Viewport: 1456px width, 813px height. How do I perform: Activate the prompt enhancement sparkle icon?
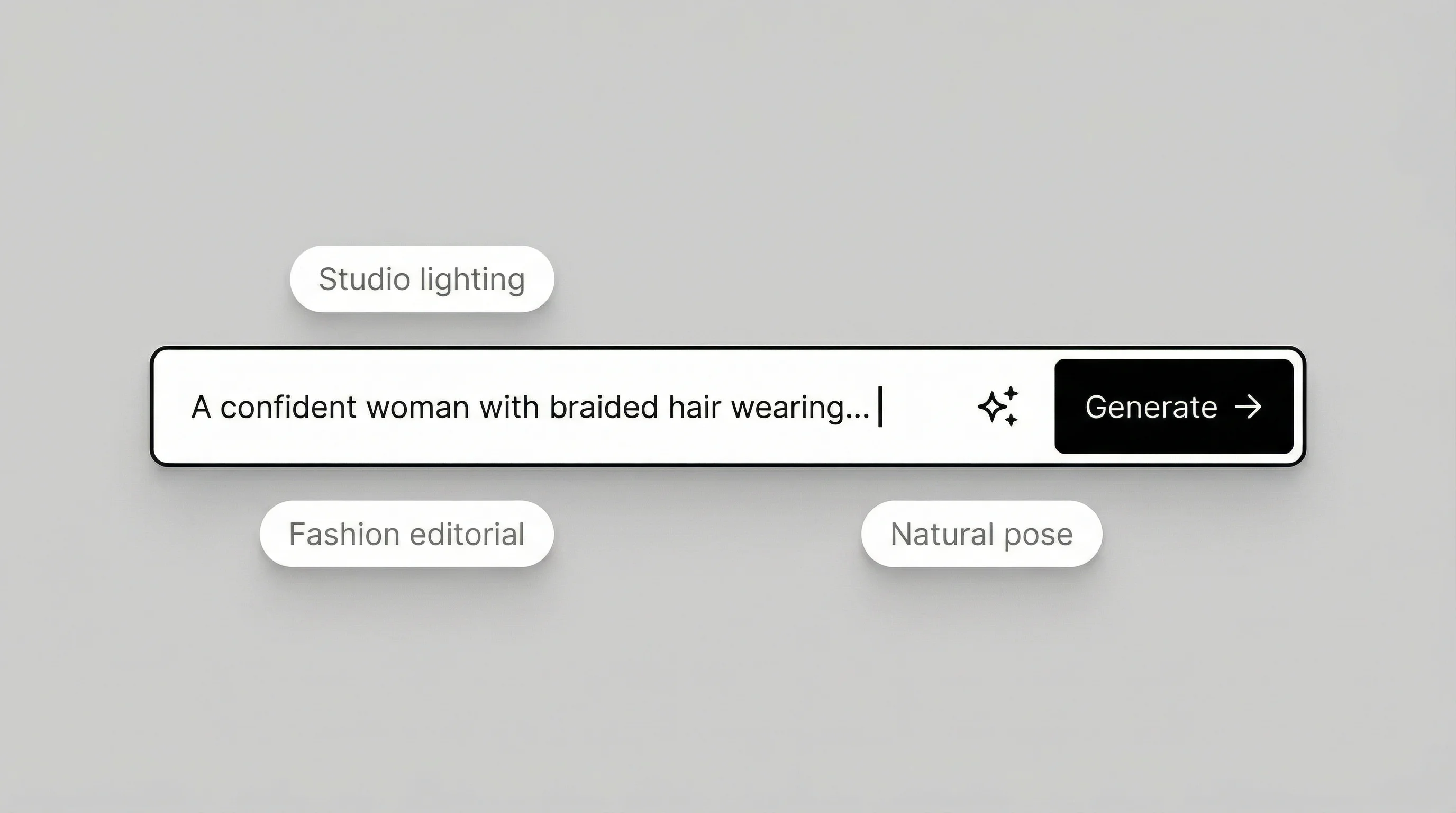click(996, 406)
